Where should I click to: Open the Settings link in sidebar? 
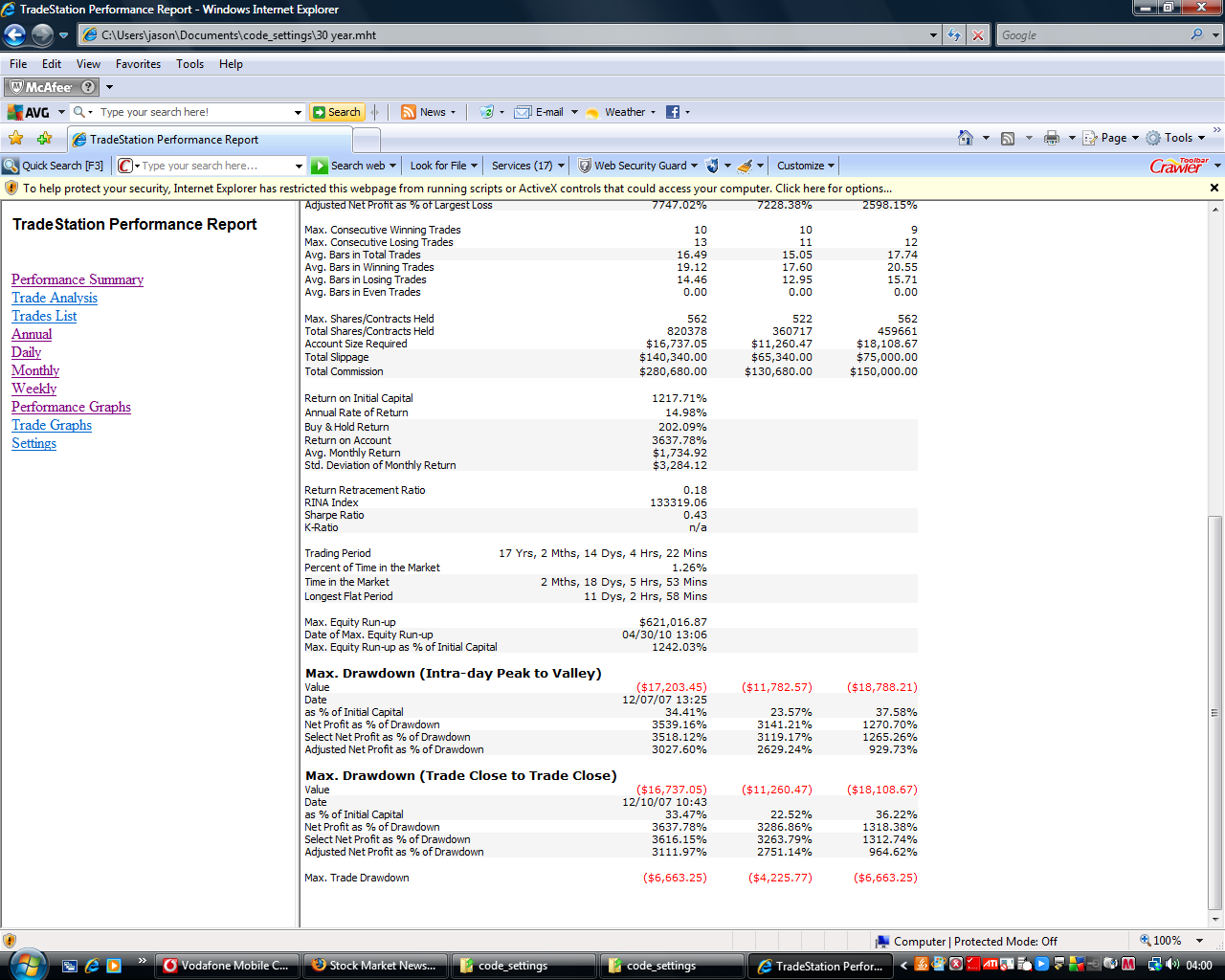click(x=33, y=443)
